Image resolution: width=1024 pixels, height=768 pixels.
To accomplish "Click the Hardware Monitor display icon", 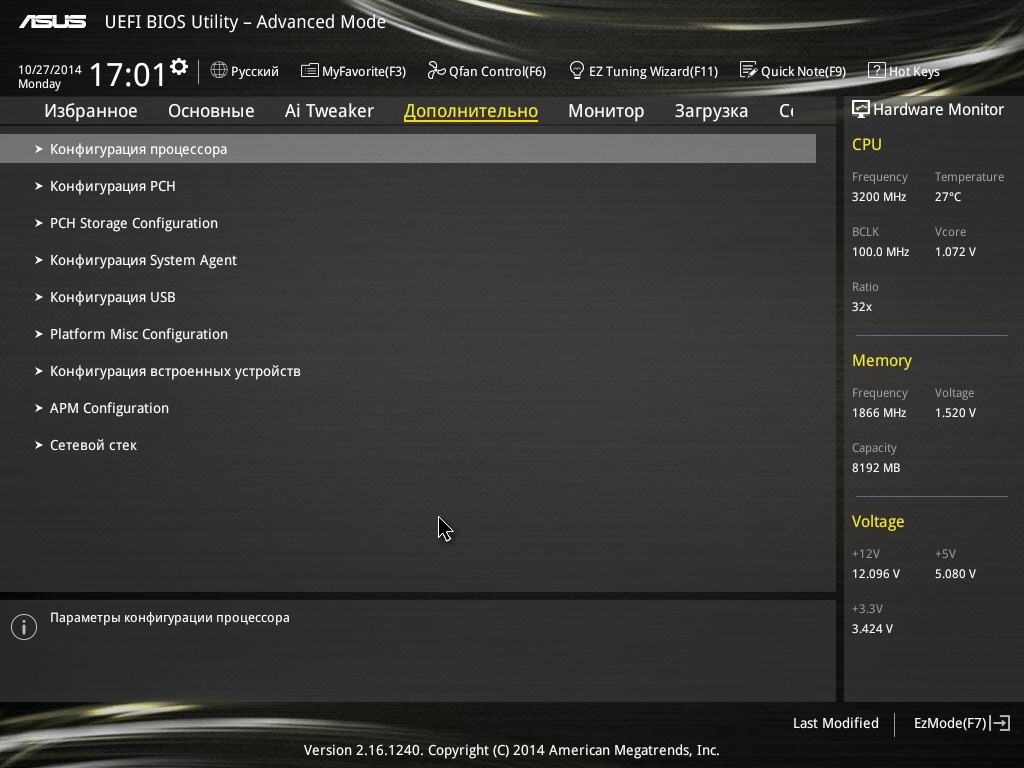I will click(861, 109).
